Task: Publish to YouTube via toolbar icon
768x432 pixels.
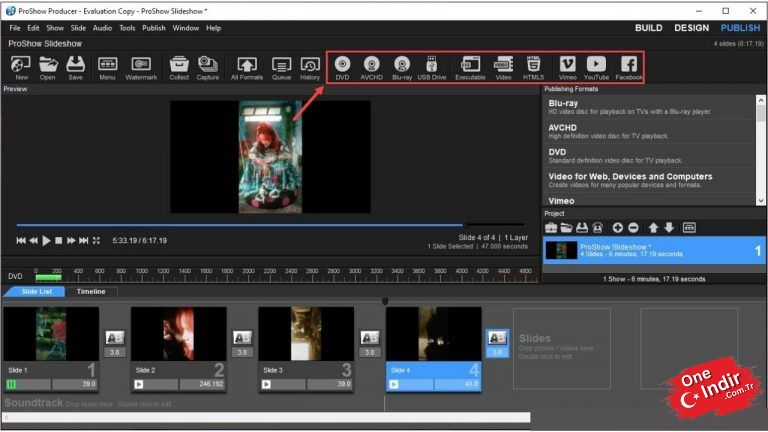Action: point(596,68)
